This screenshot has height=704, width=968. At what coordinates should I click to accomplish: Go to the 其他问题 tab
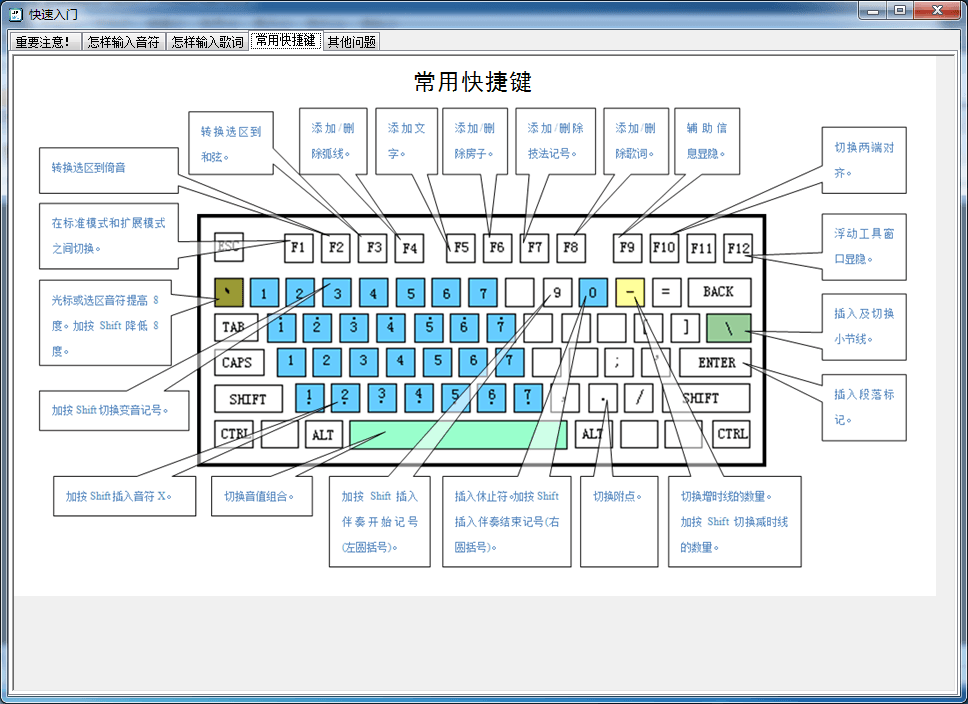tap(351, 42)
